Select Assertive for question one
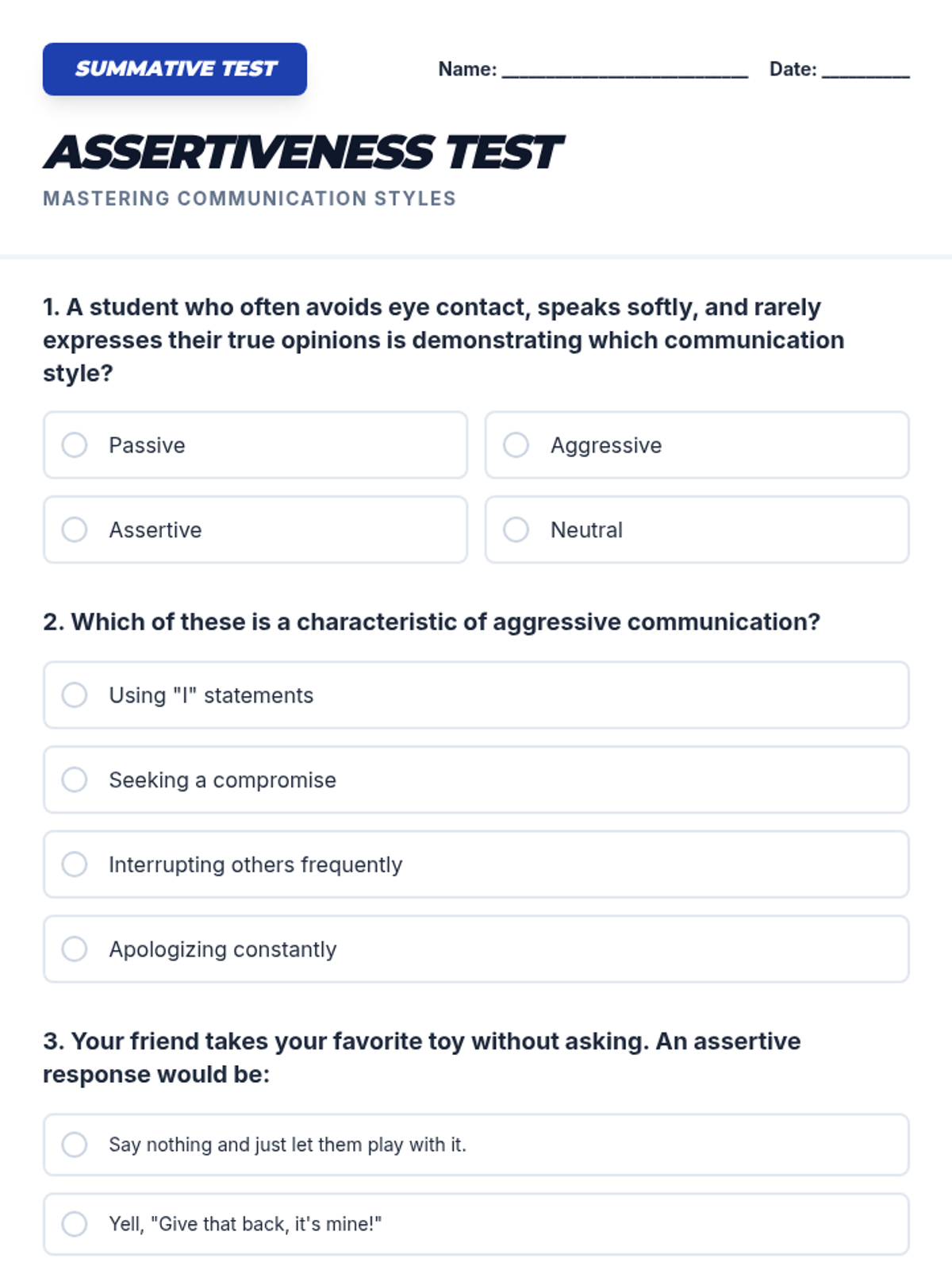 tap(75, 529)
